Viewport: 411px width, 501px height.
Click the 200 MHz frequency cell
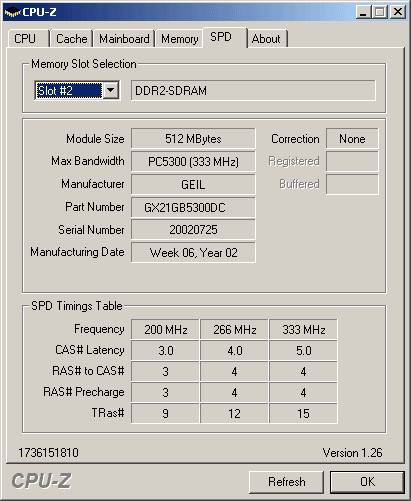pos(165,330)
